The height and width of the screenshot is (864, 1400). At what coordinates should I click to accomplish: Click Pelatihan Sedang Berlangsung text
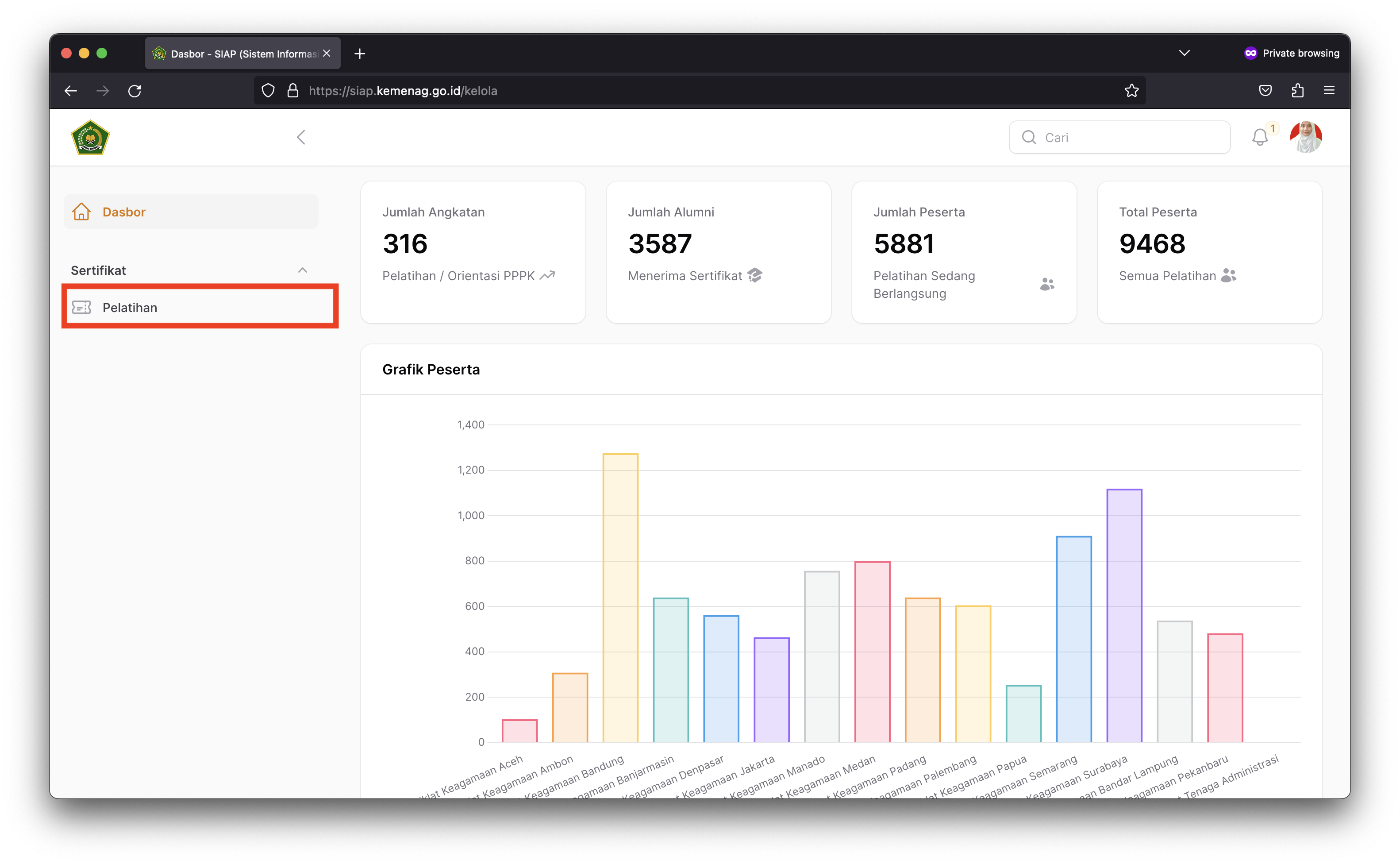click(x=923, y=284)
